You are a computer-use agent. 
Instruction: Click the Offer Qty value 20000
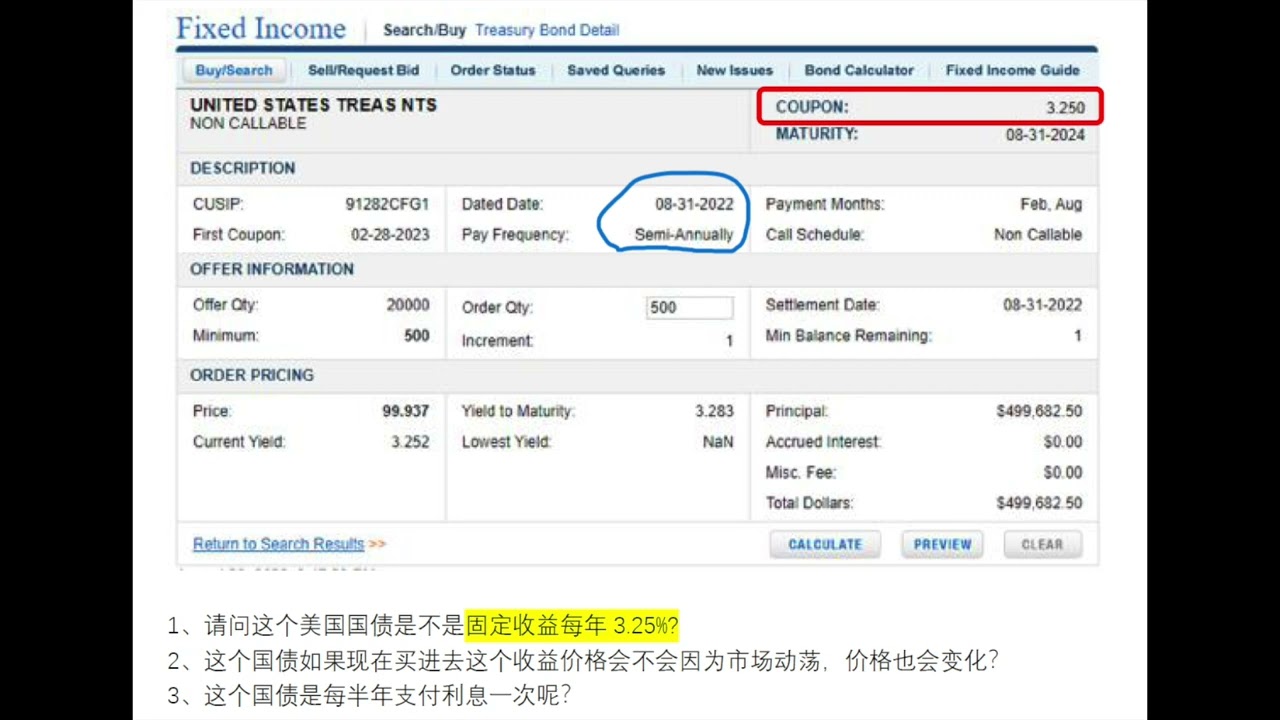[x=408, y=305]
